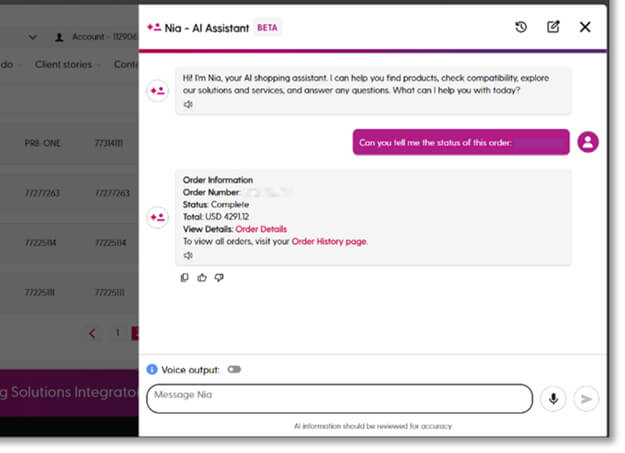Image resolution: width=625 pixels, height=453 pixels.
Task: Close the Nia AI Assistant panel
Action: click(585, 27)
